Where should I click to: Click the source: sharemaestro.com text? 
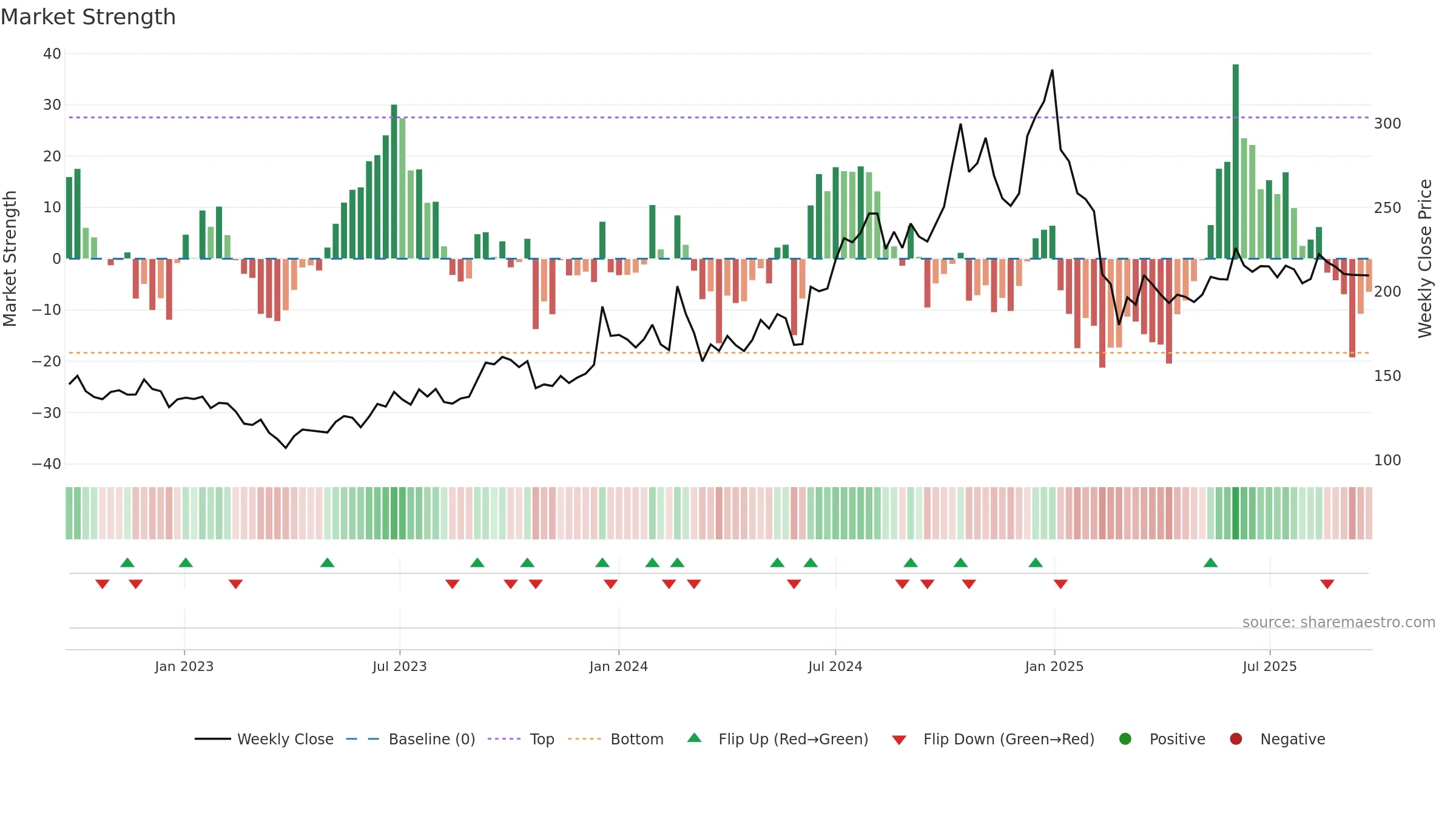[1339, 622]
